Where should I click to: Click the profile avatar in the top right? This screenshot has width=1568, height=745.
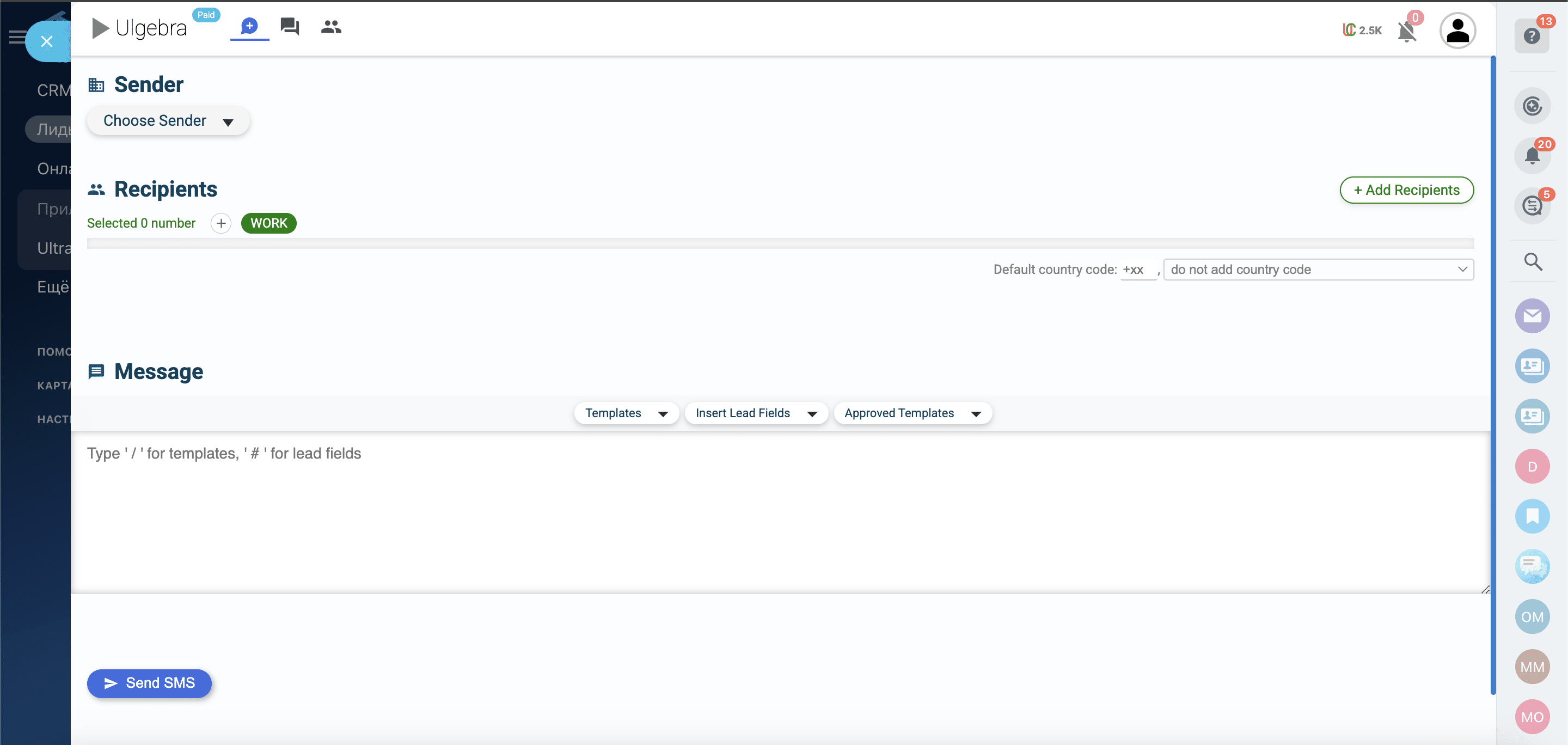point(1458,30)
